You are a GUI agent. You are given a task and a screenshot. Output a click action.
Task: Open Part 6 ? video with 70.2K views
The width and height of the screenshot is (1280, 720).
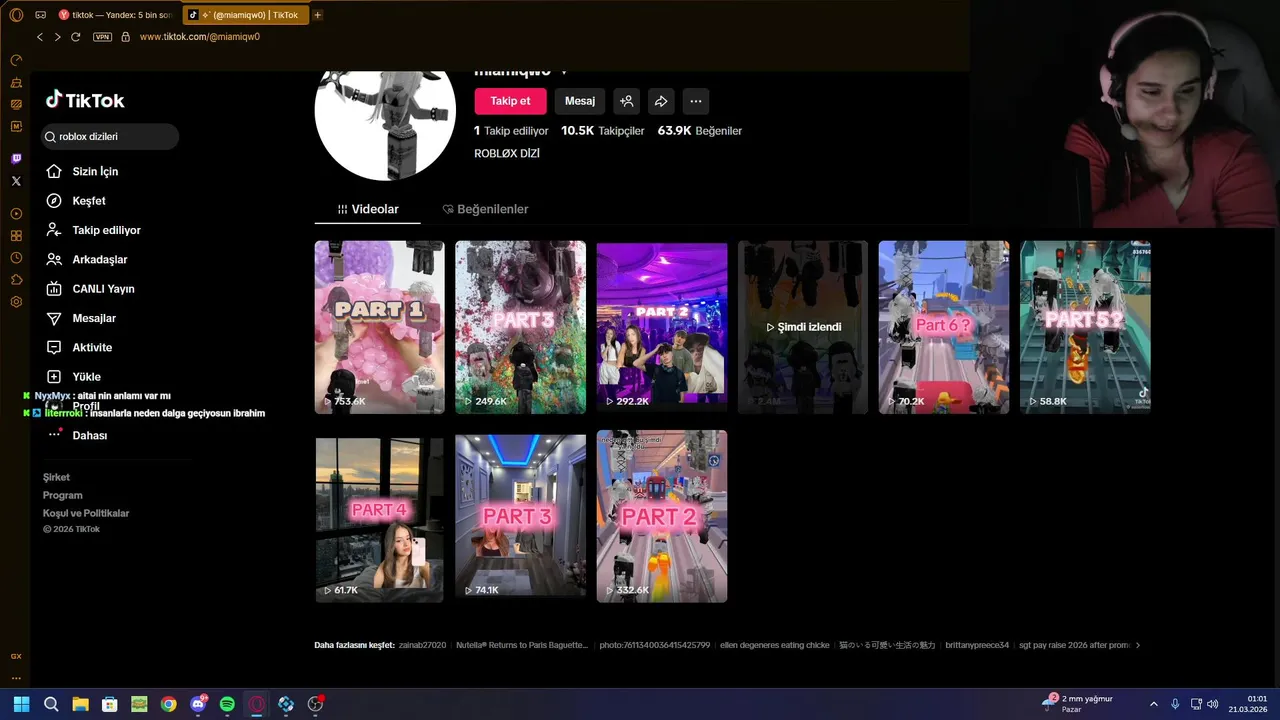click(x=944, y=327)
